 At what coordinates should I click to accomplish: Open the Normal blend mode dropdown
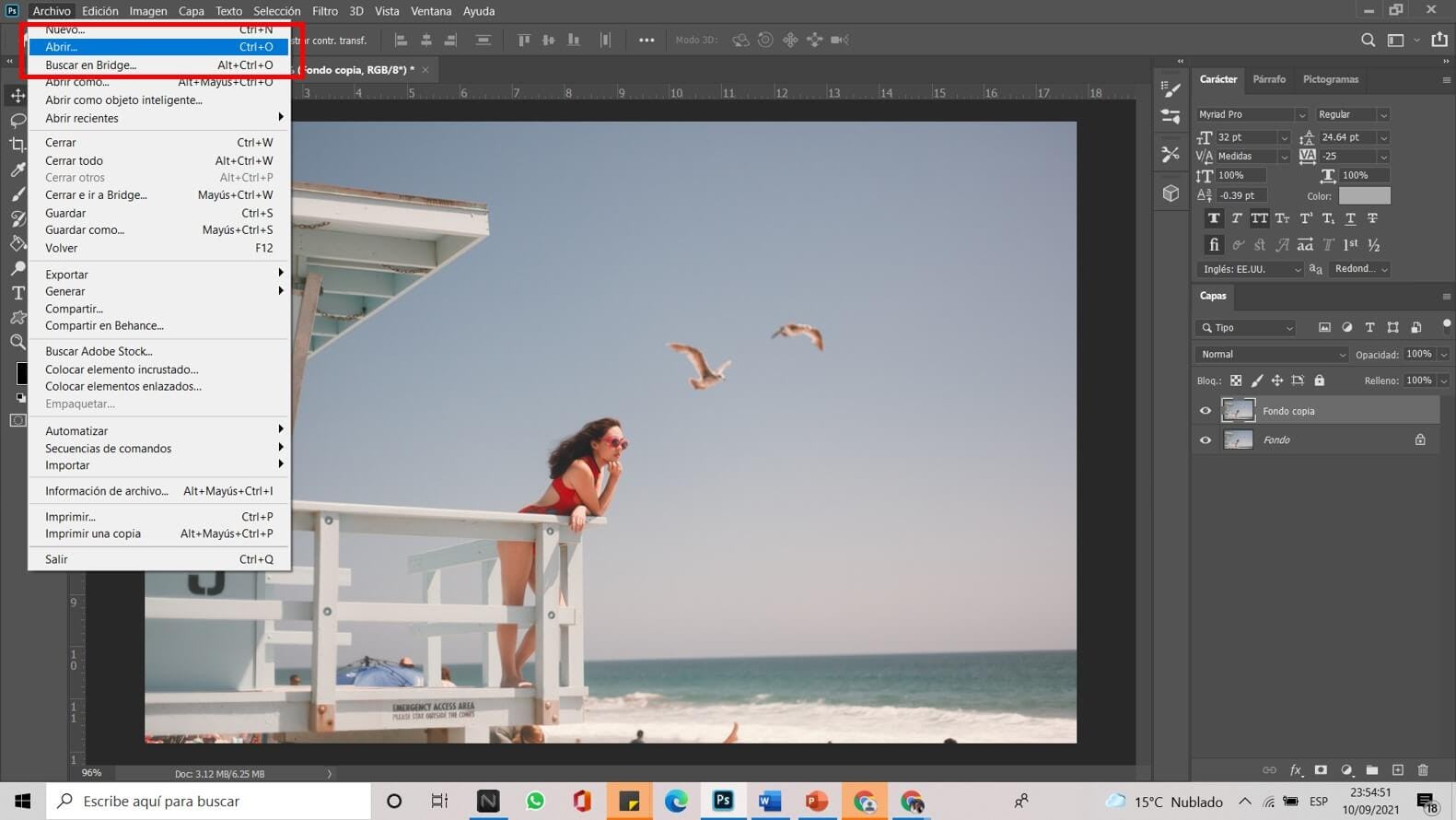pyautogui.click(x=1271, y=355)
